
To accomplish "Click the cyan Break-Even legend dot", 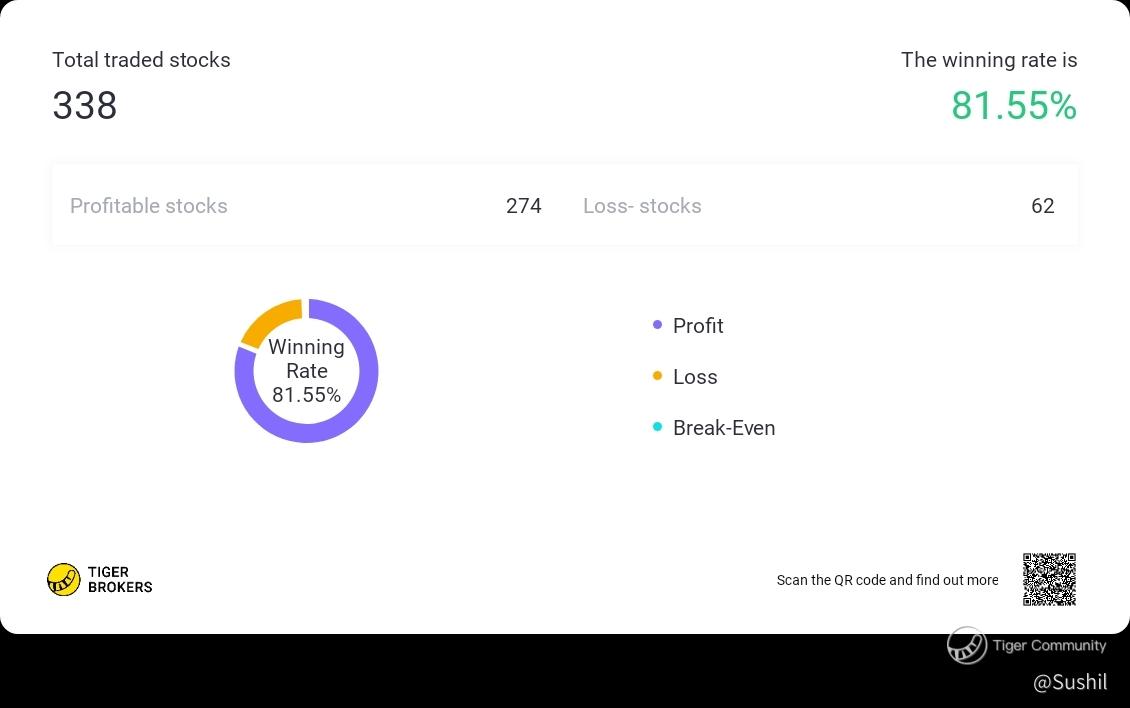I will point(657,428).
